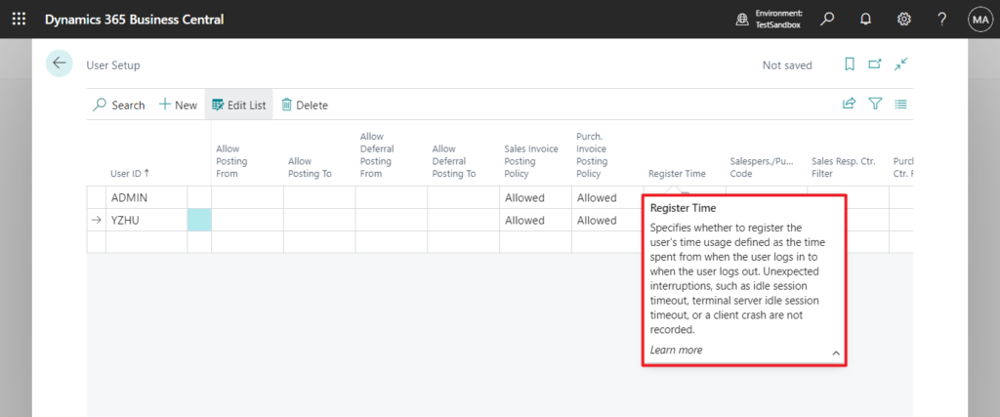Click the empty new row User ID cell
The image size is (1000, 417).
147,242
